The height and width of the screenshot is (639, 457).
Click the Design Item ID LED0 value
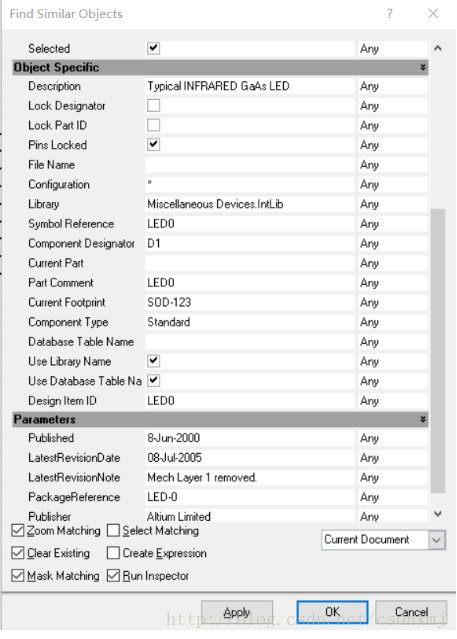(x=249, y=401)
